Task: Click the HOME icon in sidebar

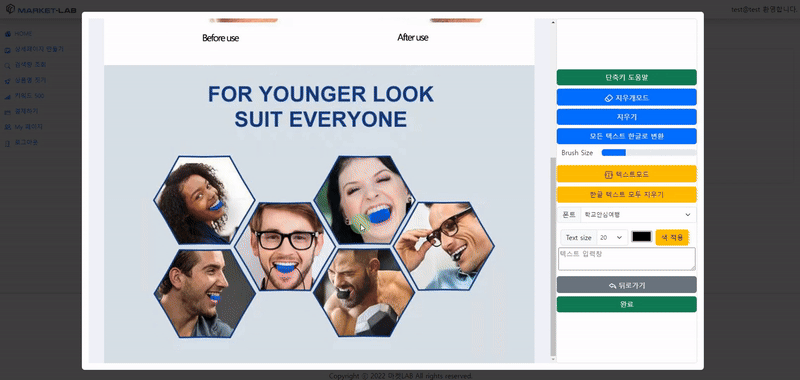Action: coord(8,34)
